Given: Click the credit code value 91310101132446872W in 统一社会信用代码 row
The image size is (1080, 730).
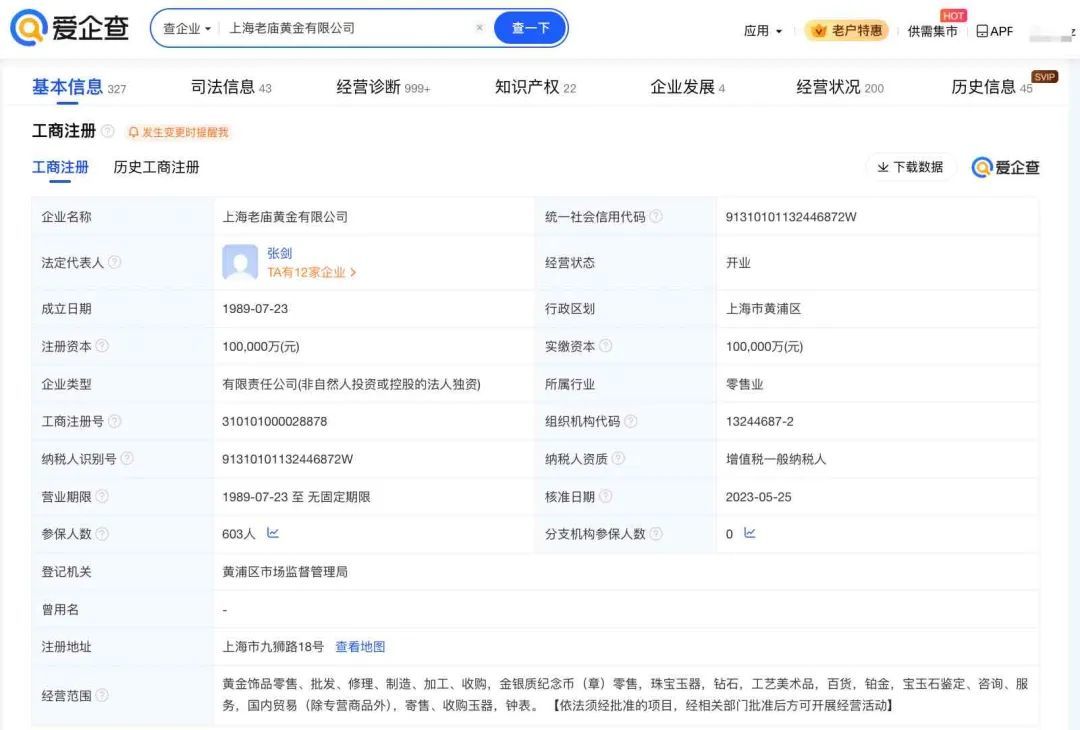Looking at the screenshot, I should [x=791, y=217].
